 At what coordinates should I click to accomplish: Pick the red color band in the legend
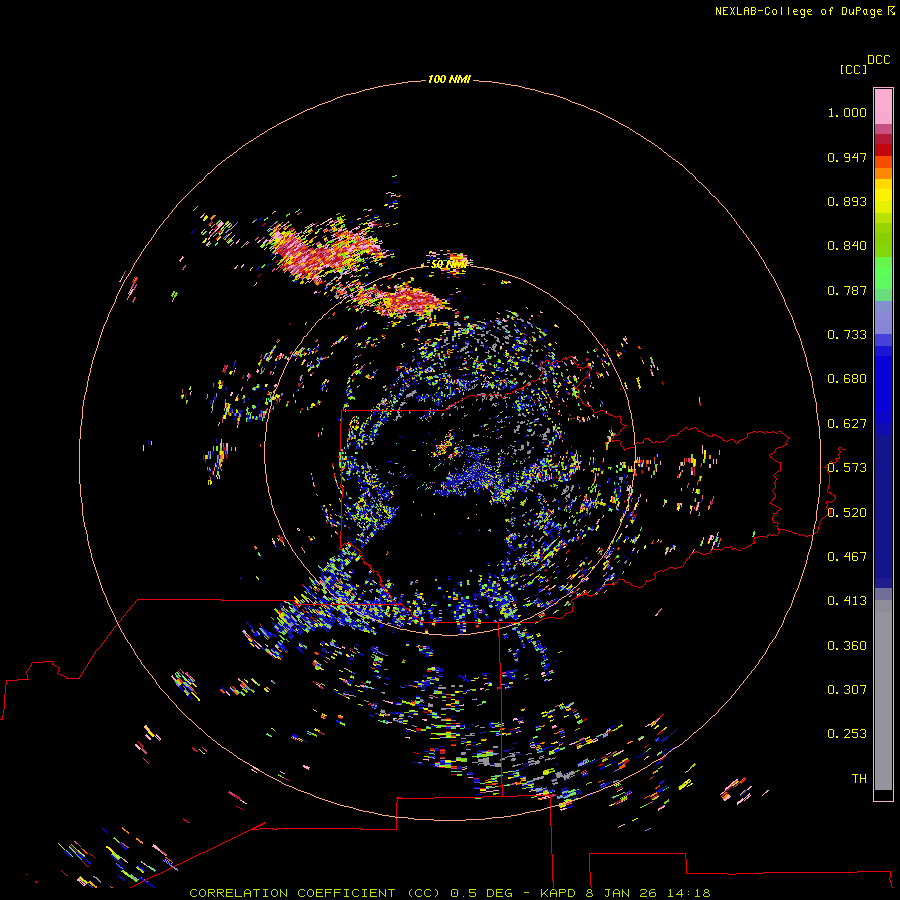pyautogui.click(x=883, y=150)
